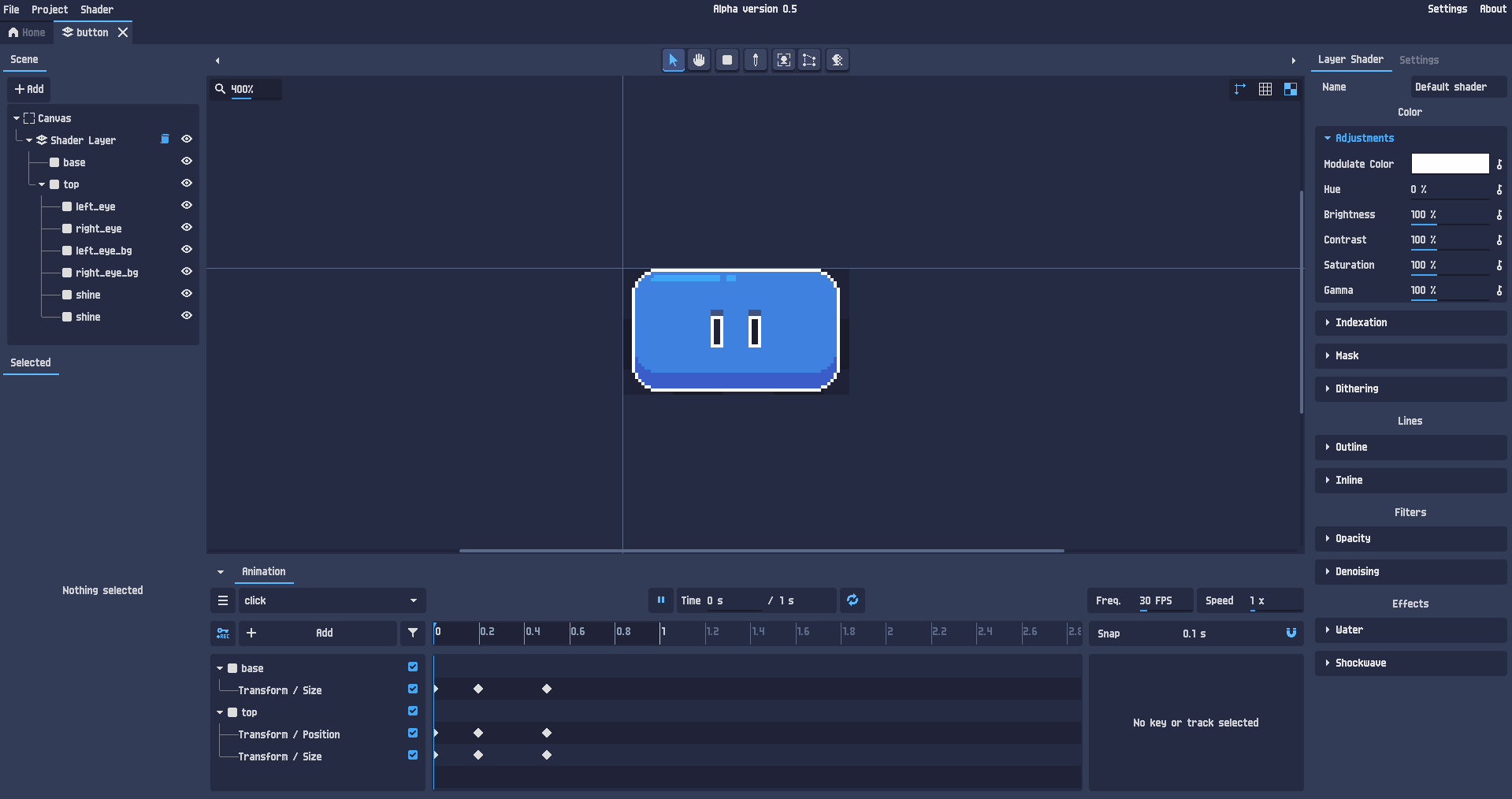The image size is (1512, 799).
Task: Open the Shader menu
Action: 97,9
